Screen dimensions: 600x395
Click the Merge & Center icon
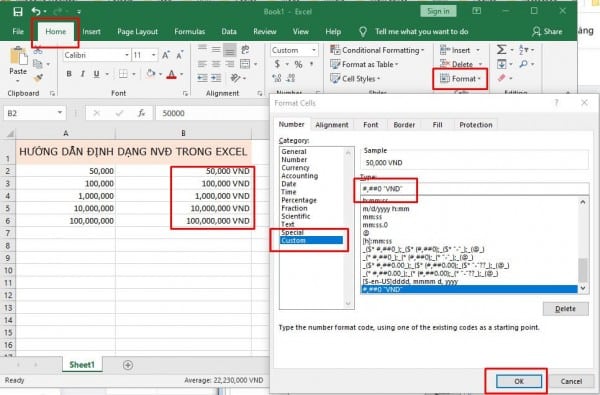coord(245,64)
